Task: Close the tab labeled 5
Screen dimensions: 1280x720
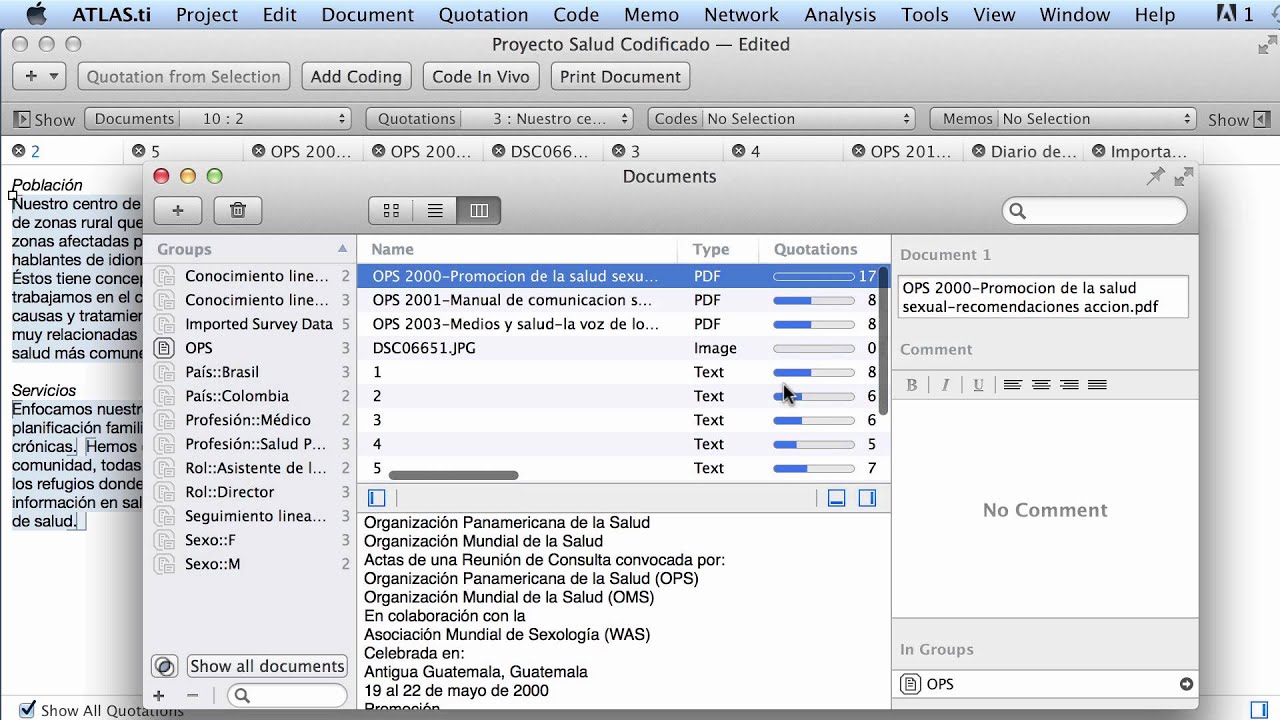Action: (x=138, y=152)
